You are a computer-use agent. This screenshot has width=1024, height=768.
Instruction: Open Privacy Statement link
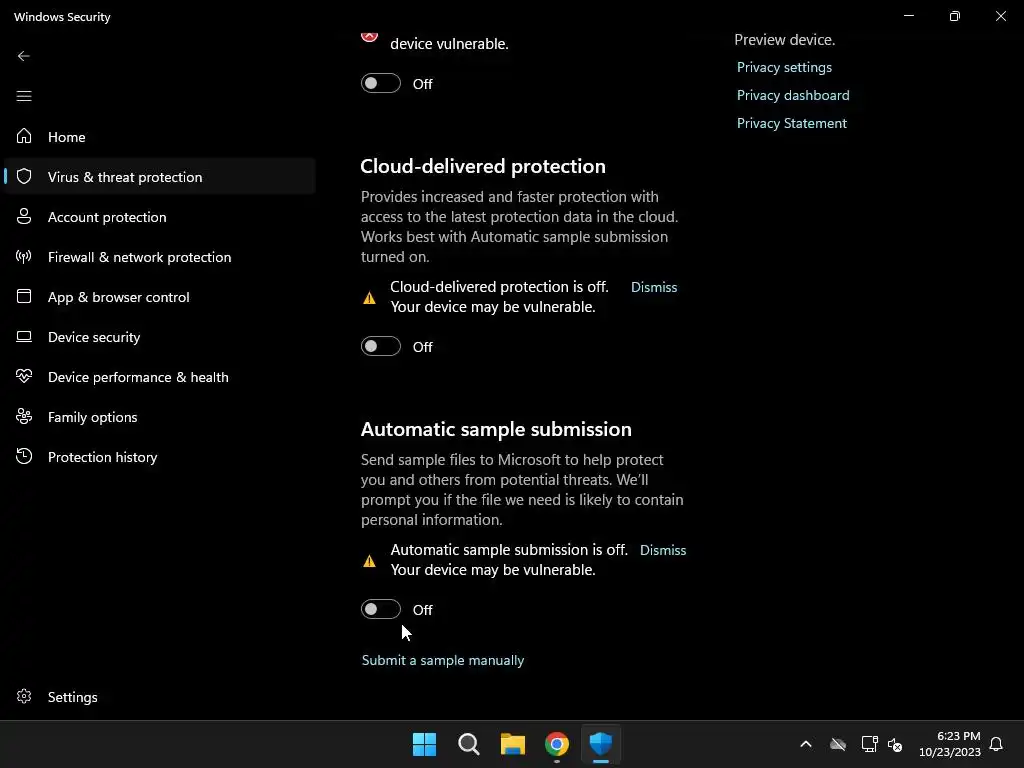792,123
